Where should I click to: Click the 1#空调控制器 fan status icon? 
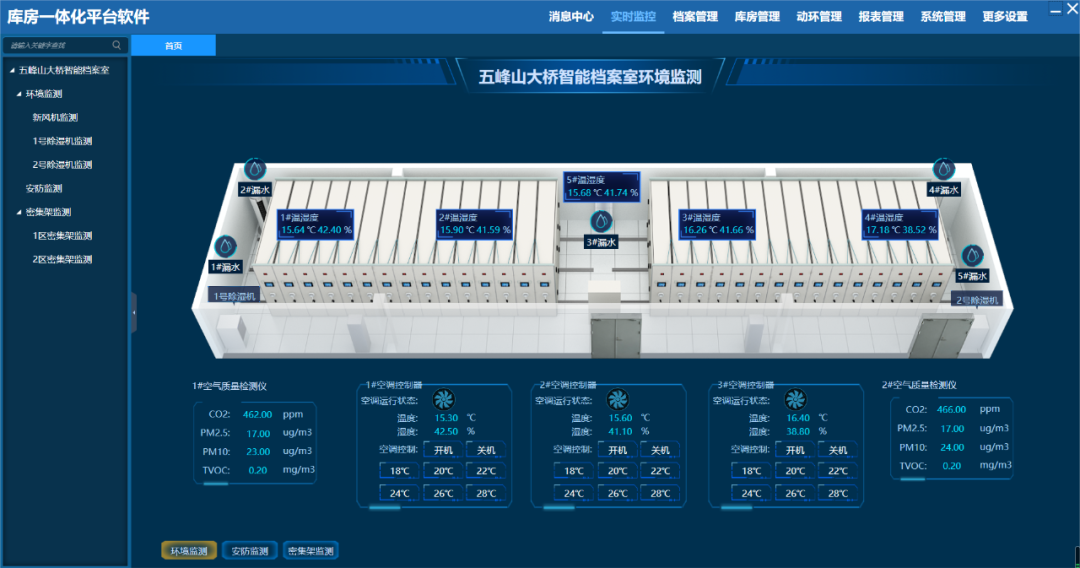pos(445,399)
